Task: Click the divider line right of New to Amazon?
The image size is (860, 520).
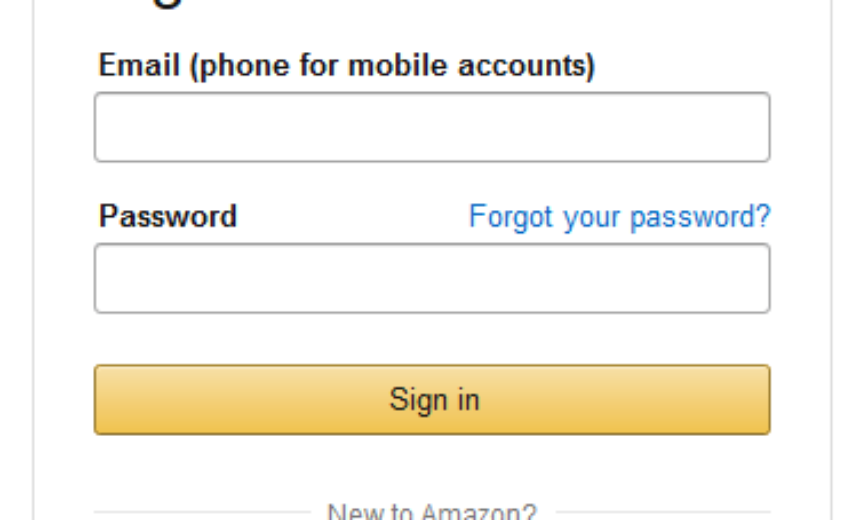Action: [663, 512]
